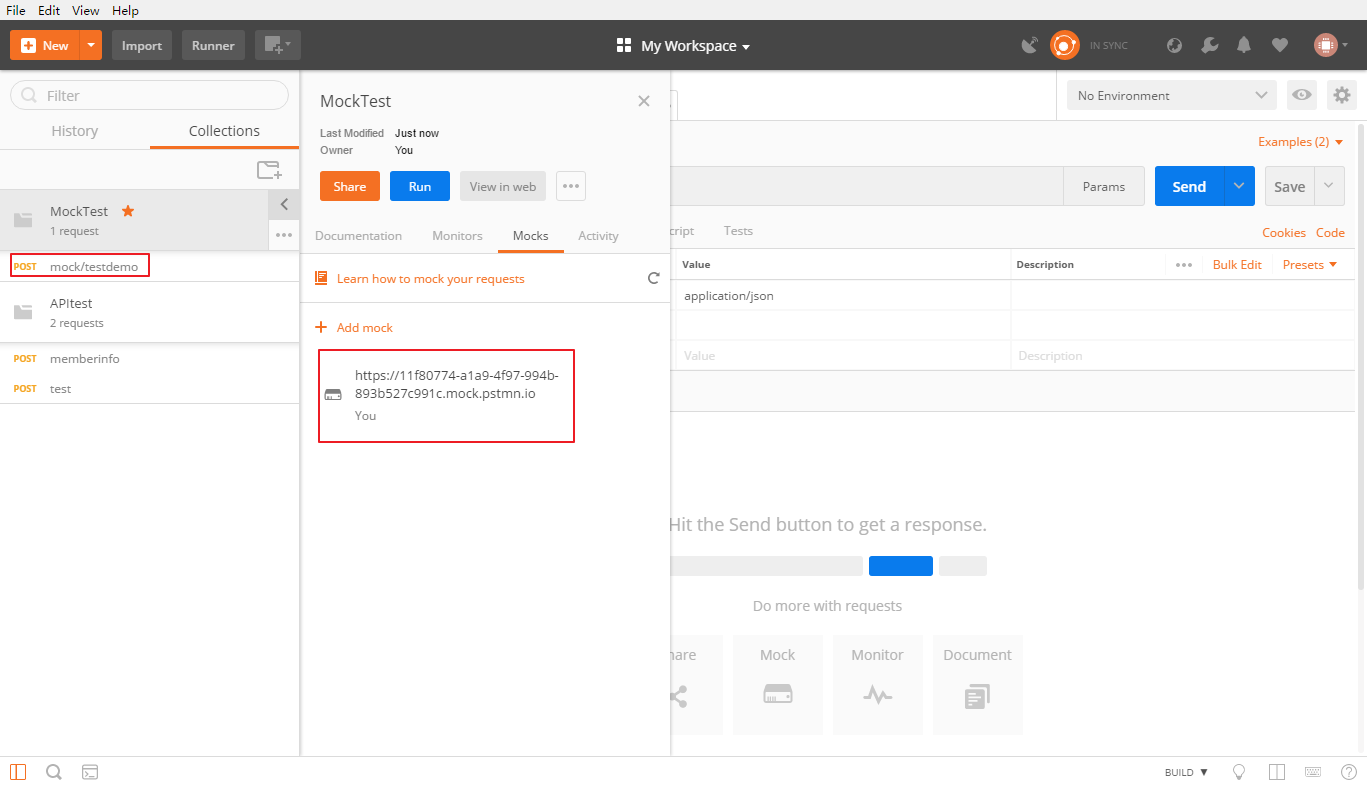The height and width of the screenshot is (787, 1367).
Task: Open the Presets dropdown
Action: coord(1310,265)
